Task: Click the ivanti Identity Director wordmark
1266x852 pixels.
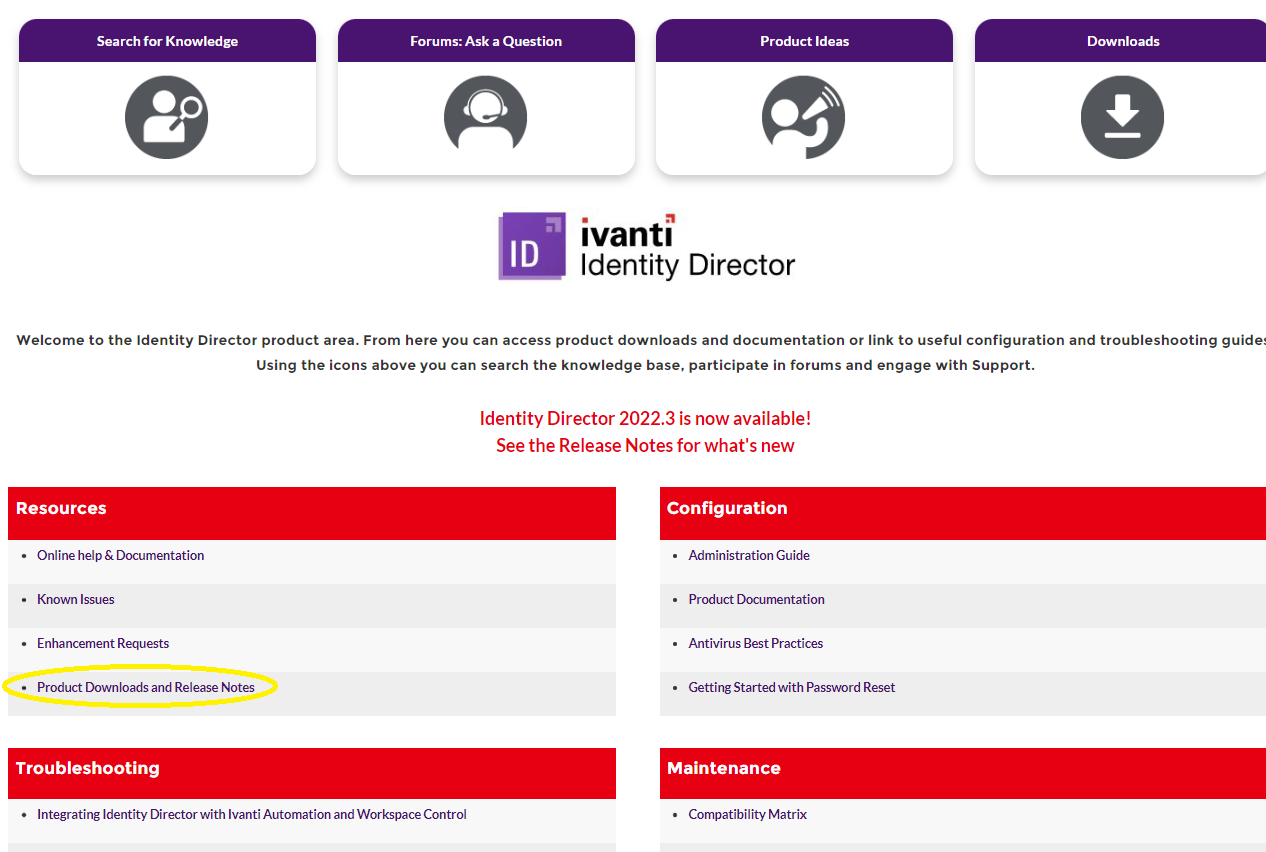Action: pyautogui.click(x=687, y=247)
